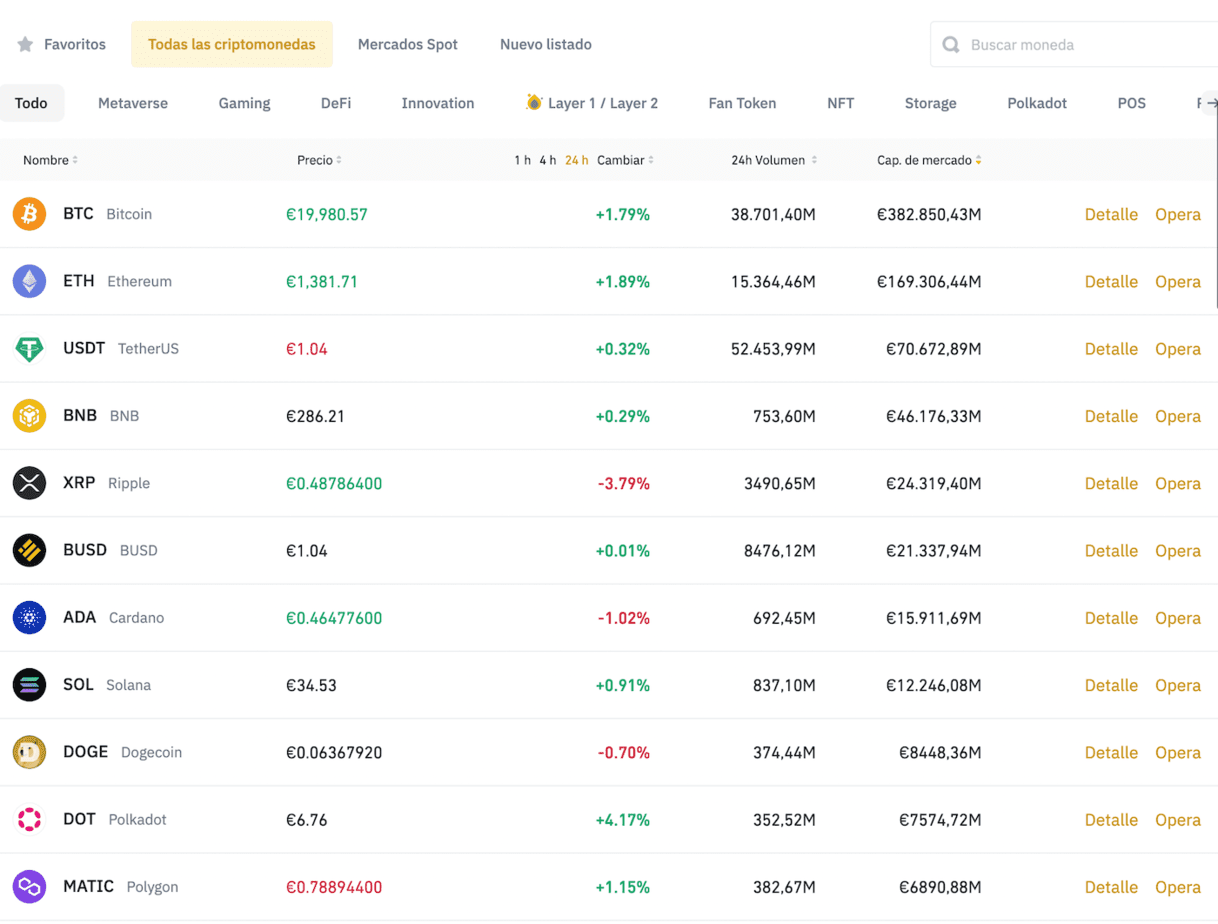Click the SOL Solana name
The image size is (1218, 924).
point(107,685)
